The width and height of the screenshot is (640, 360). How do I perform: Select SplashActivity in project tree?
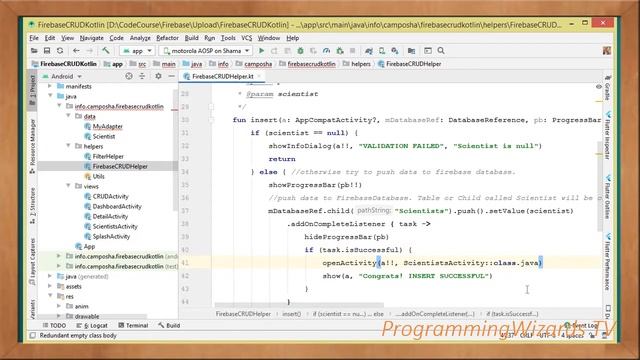point(111,236)
